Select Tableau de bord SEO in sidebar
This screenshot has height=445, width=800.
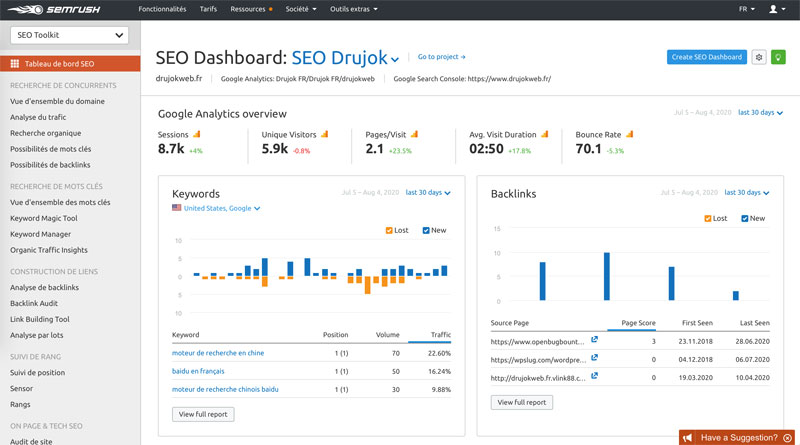(70, 64)
